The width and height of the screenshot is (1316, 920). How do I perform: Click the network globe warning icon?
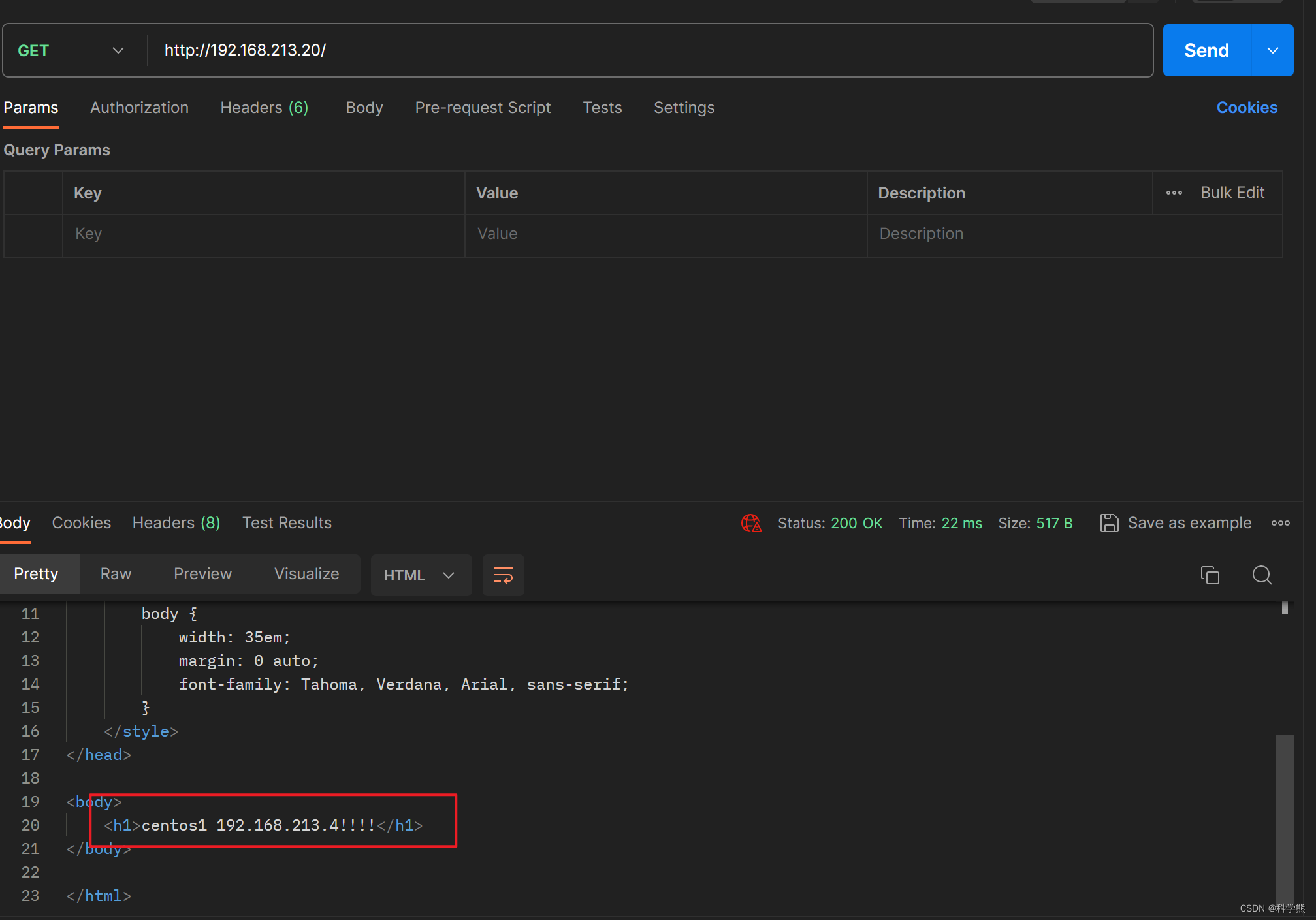(x=751, y=523)
